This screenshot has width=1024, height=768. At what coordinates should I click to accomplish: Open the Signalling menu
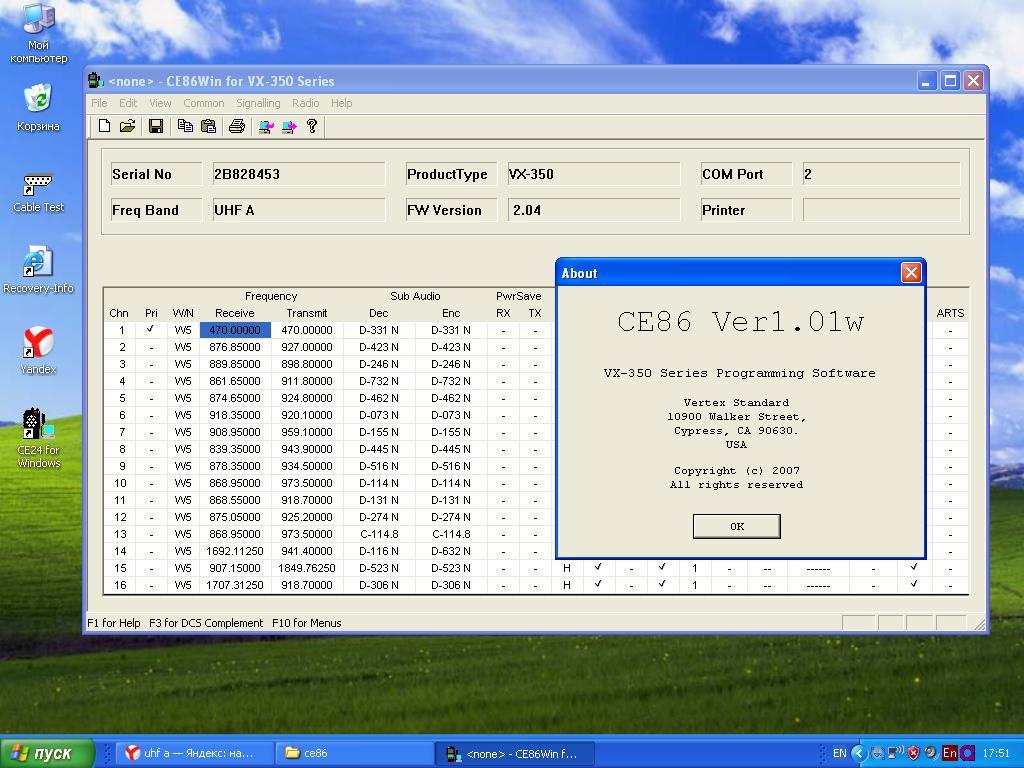(x=258, y=103)
